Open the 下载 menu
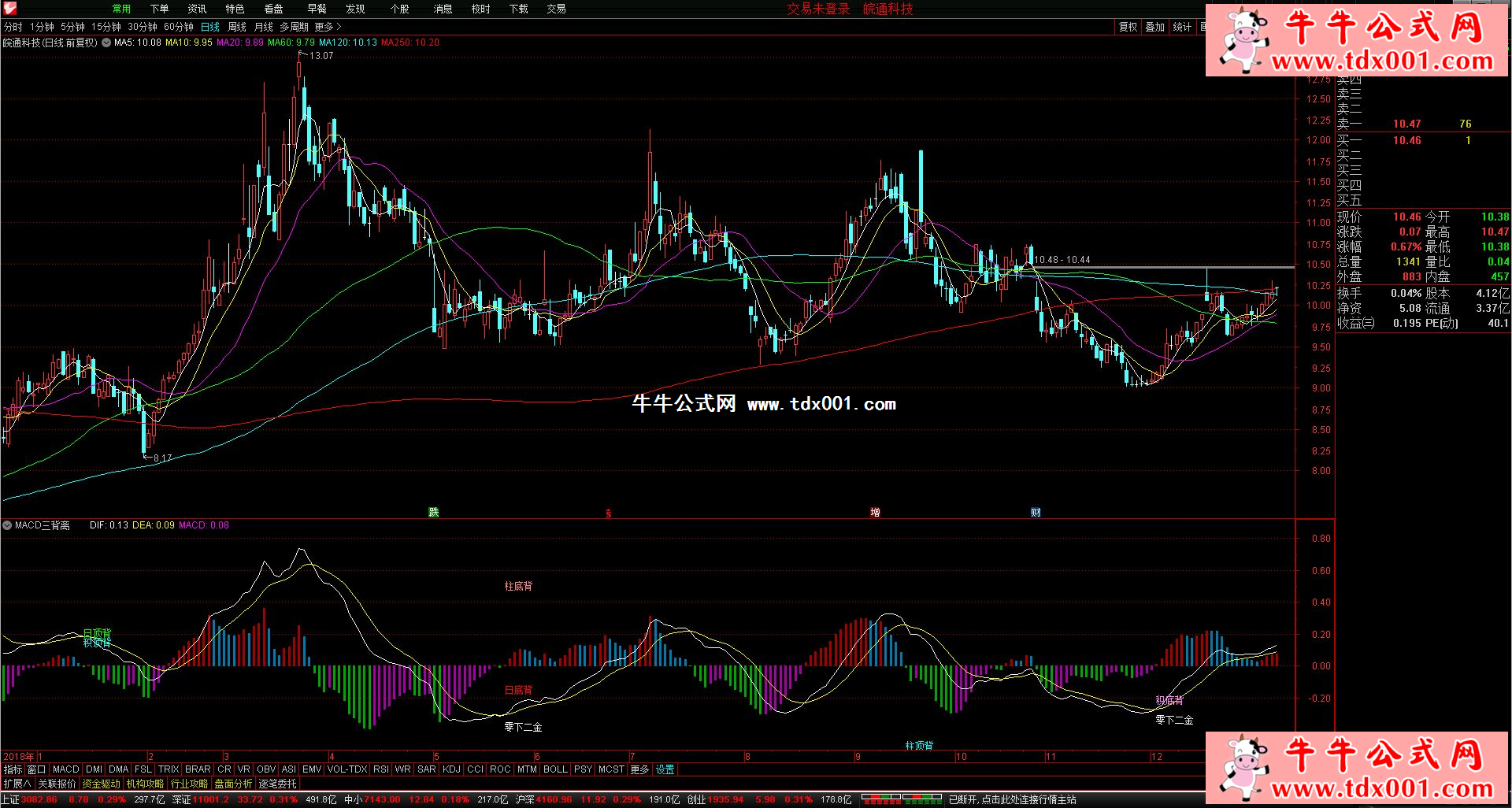 coord(518,9)
